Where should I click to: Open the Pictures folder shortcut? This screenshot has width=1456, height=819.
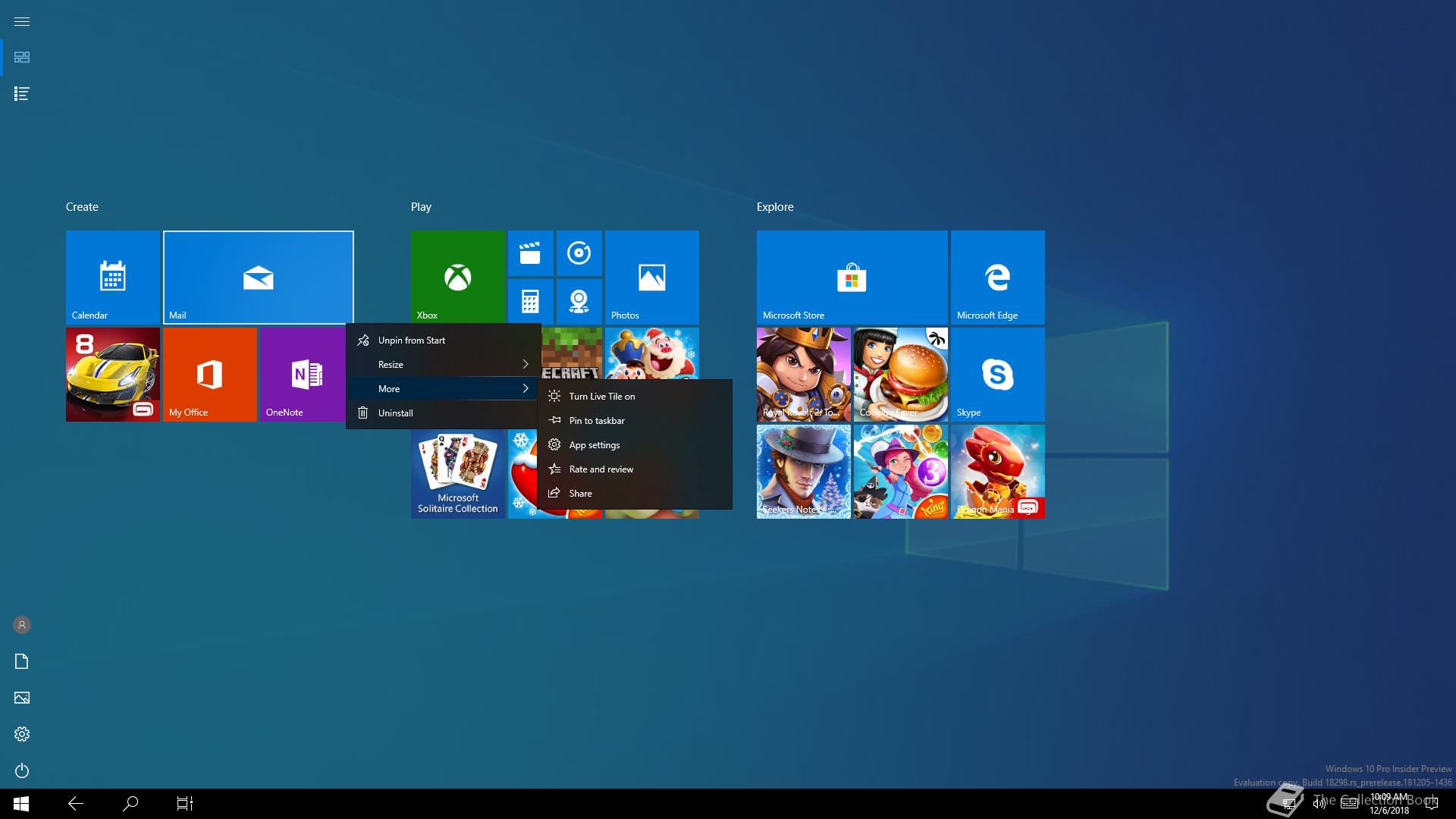coord(22,698)
